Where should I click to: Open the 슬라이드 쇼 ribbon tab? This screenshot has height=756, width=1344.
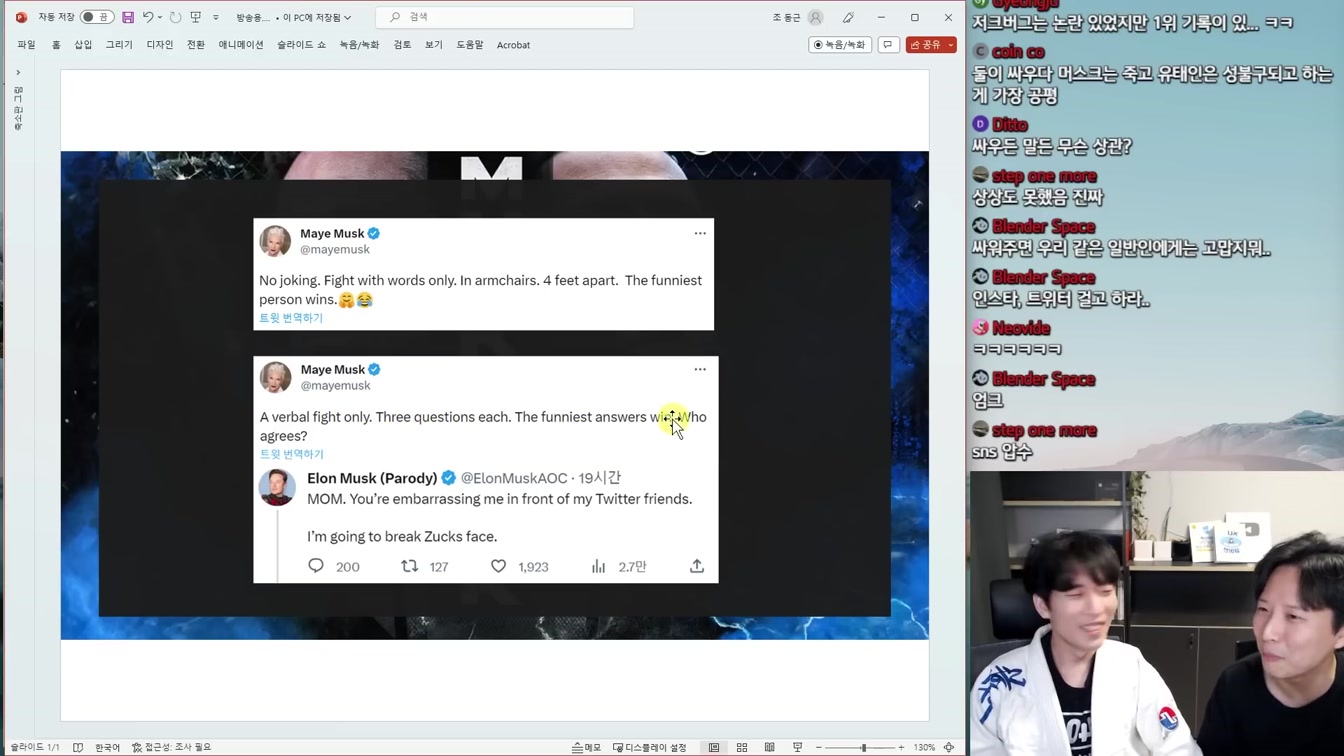(301, 45)
